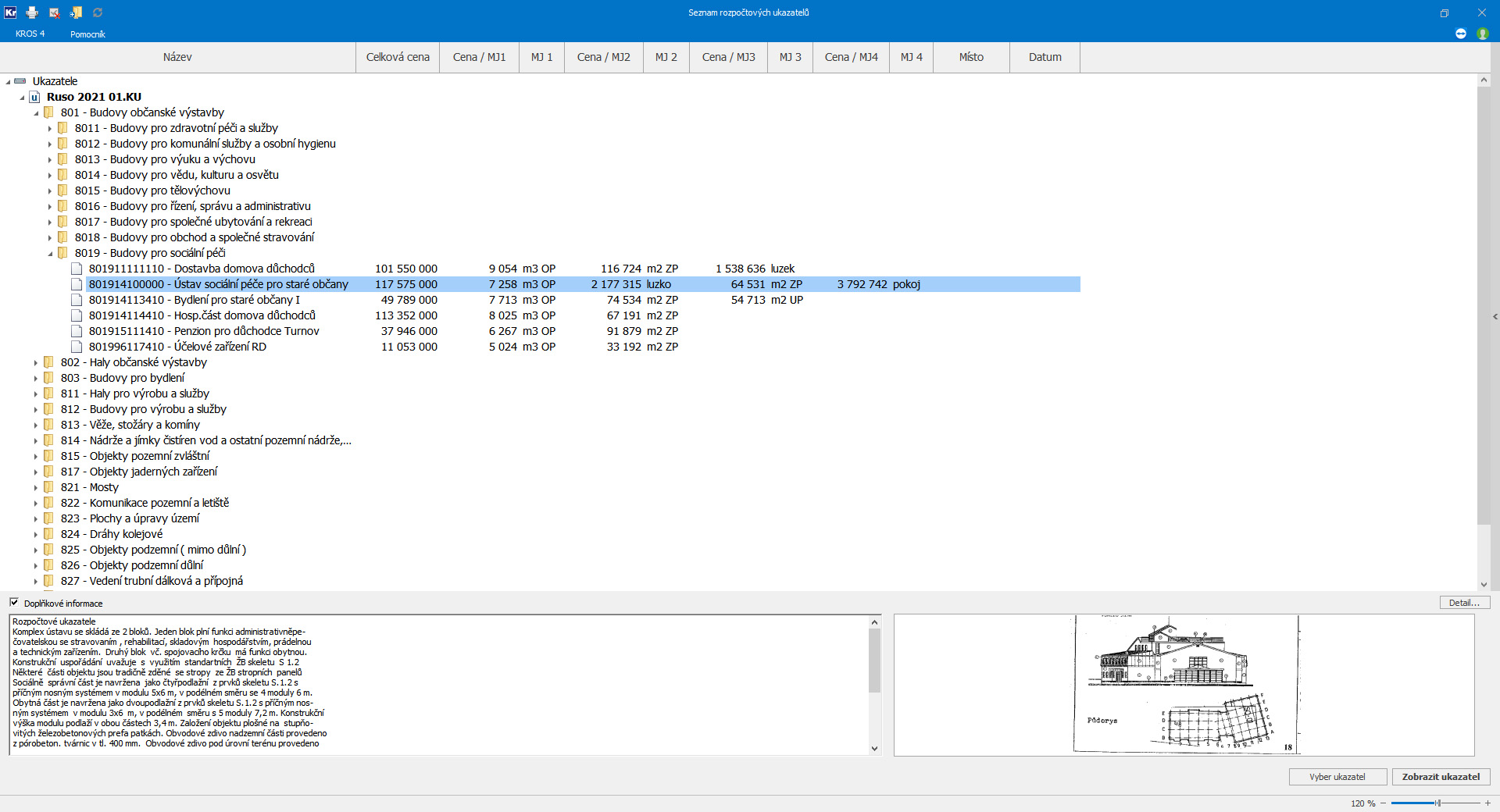Click the building drawing preview thumbnail
The width and height of the screenshot is (1500, 812).
point(1184,685)
